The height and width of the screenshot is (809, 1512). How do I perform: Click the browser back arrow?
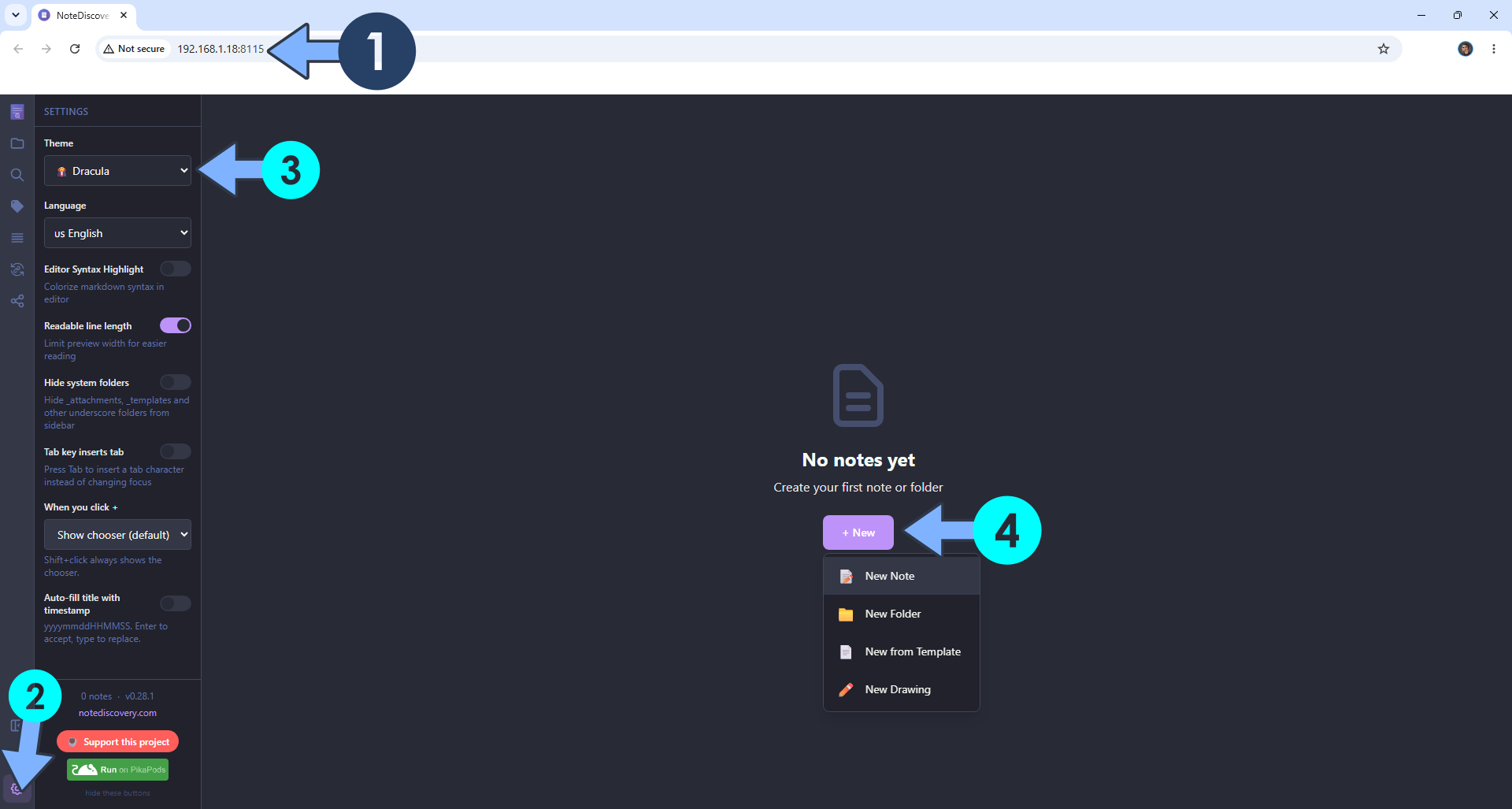[18, 49]
